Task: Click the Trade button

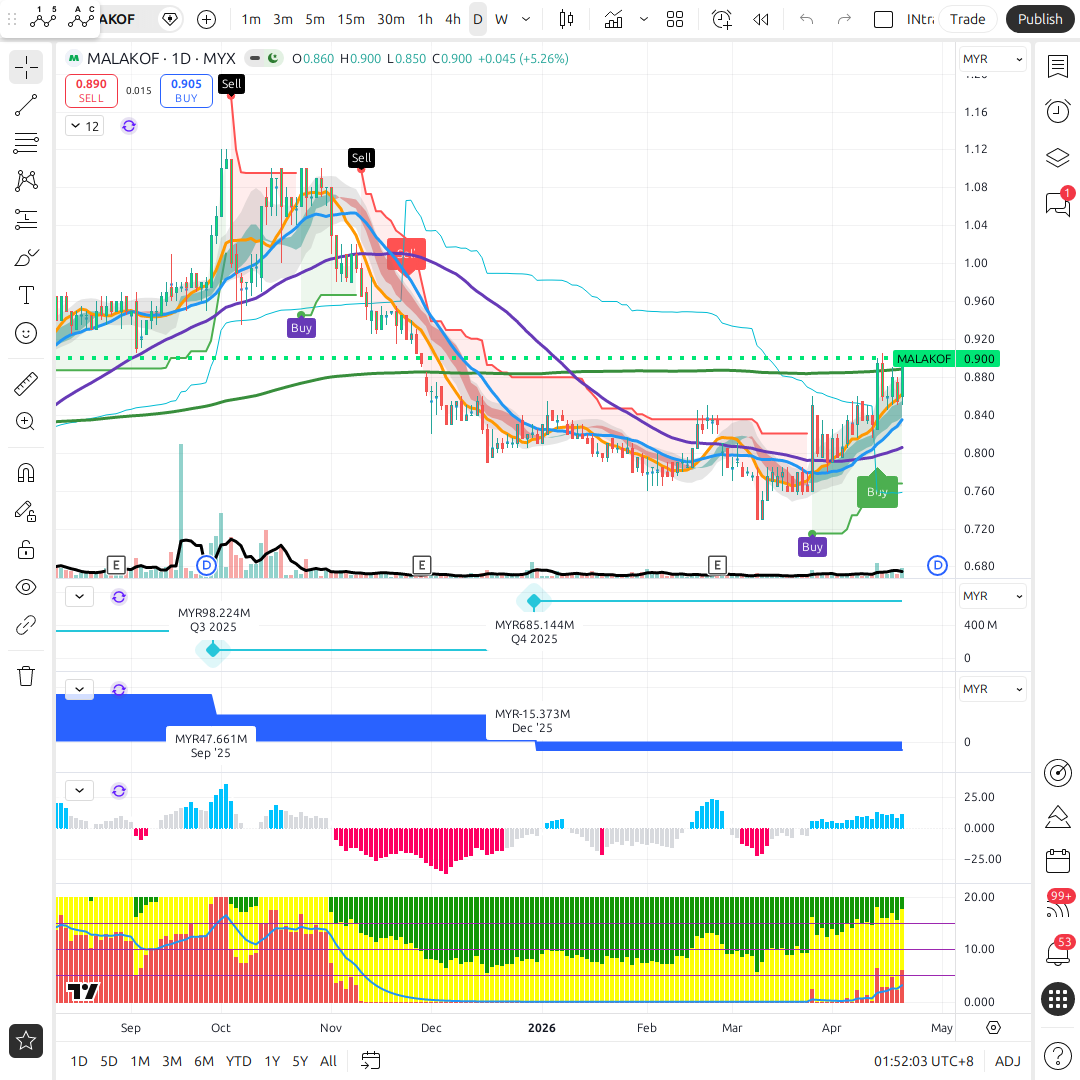Action: coord(967,19)
